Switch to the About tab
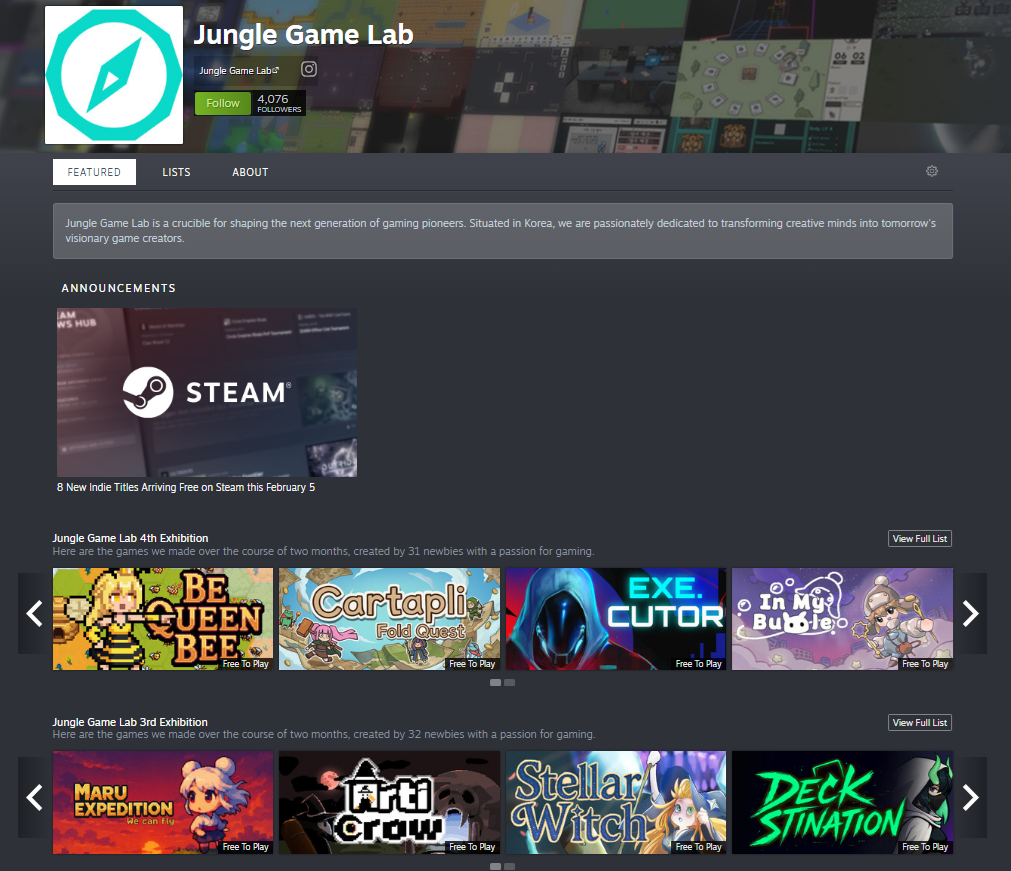The image size is (1011, 871). pyautogui.click(x=250, y=172)
